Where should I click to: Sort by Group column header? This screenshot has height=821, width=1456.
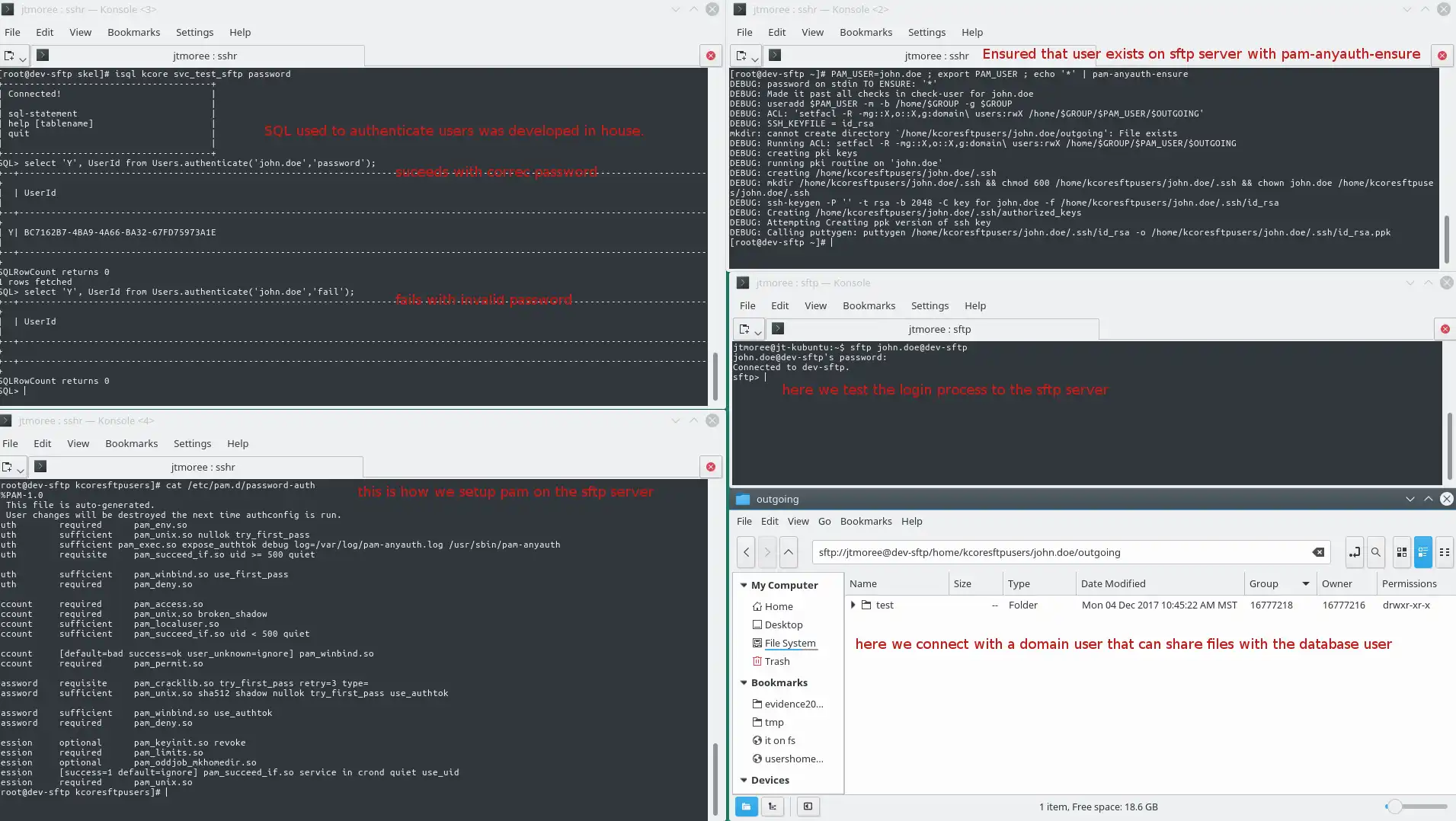(1279, 583)
